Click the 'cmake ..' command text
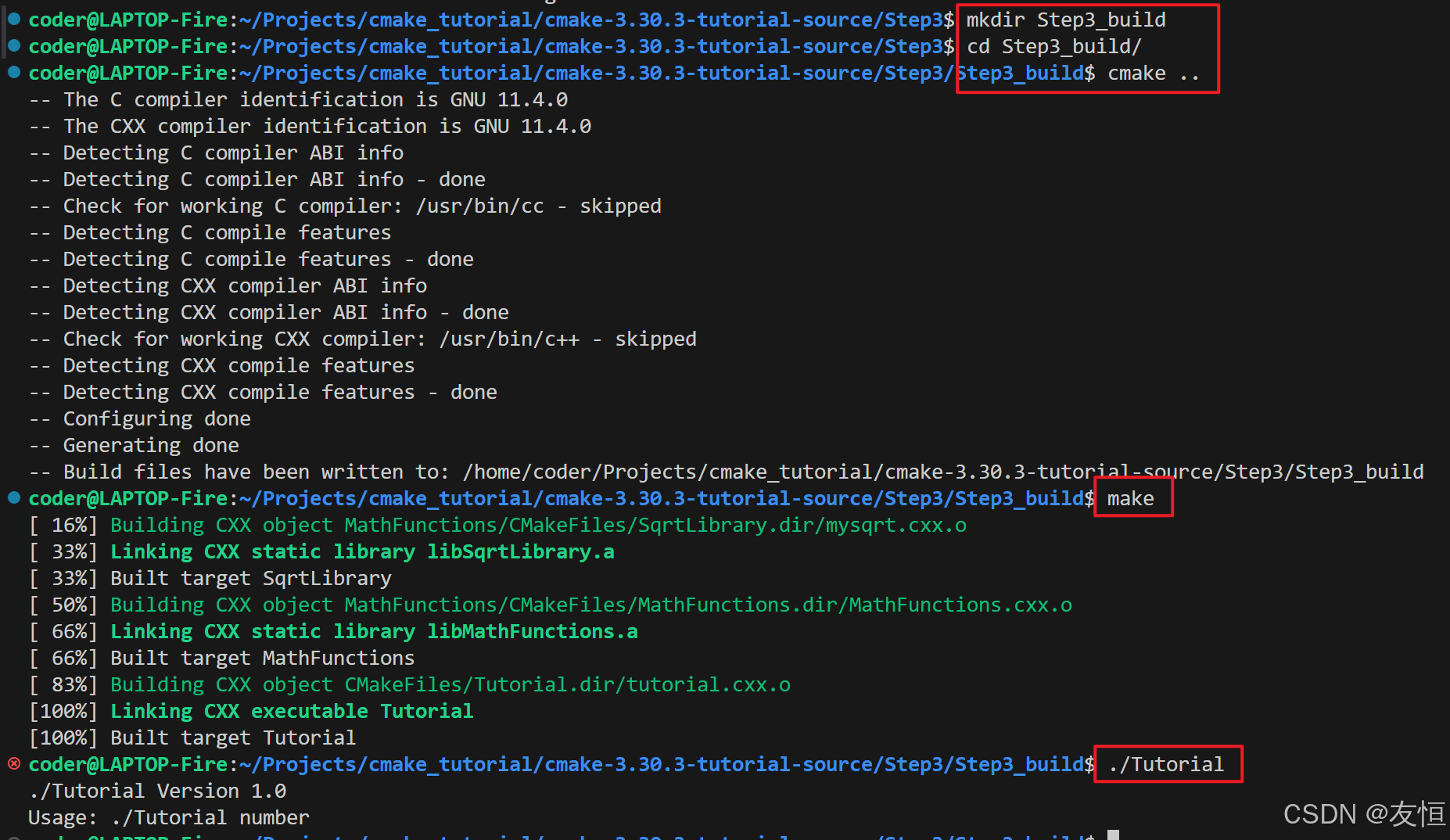The height and width of the screenshot is (840, 1450). pos(1154,73)
